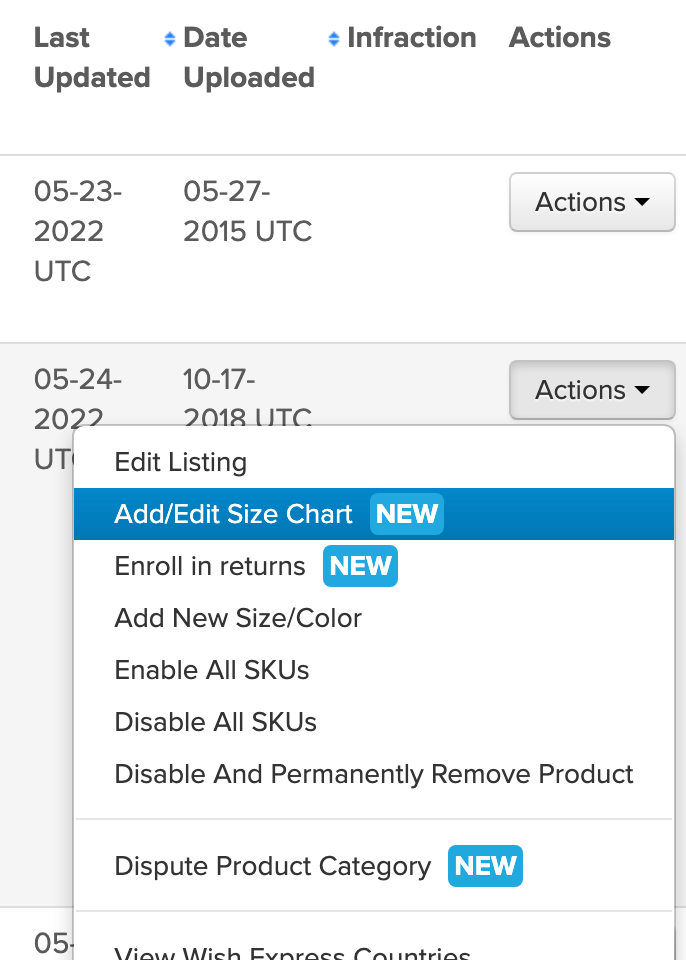Image resolution: width=686 pixels, height=960 pixels.
Task: Select Disable And Permanently Remove Product
Action: [374, 774]
